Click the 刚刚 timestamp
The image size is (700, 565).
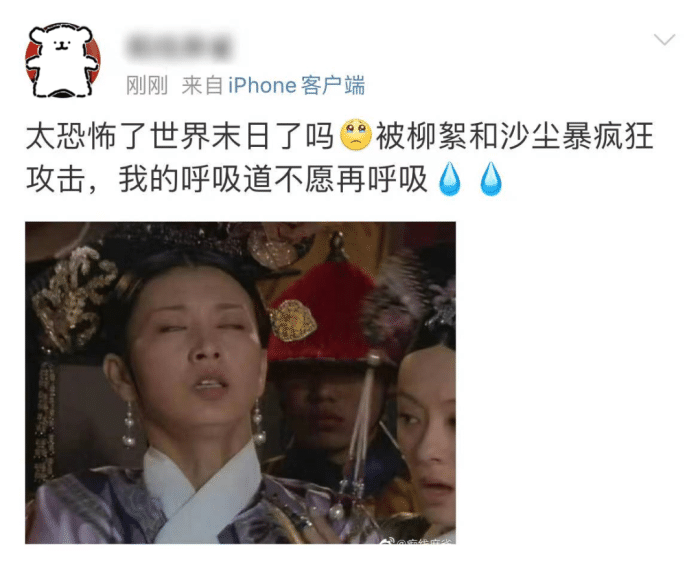146,85
